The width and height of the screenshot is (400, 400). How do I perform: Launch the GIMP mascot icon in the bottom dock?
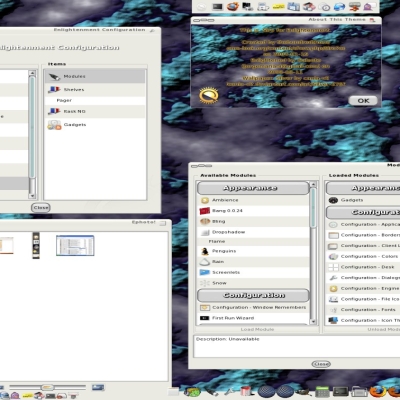coord(303,392)
